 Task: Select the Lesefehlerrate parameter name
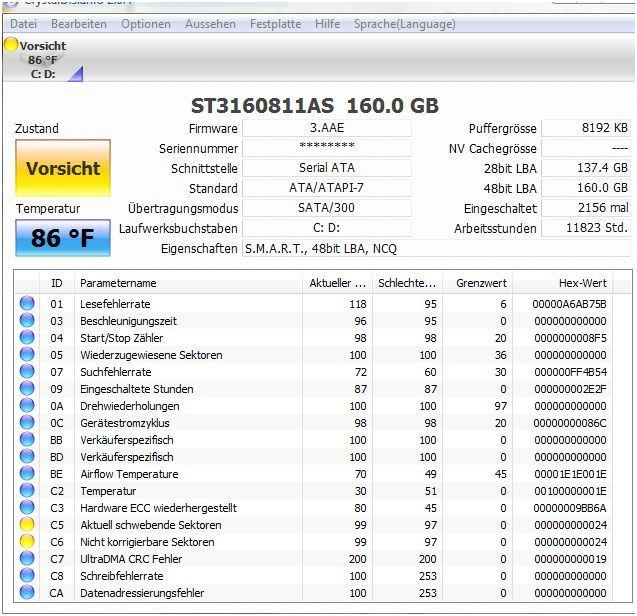pyautogui.click(x=115, y=304)
